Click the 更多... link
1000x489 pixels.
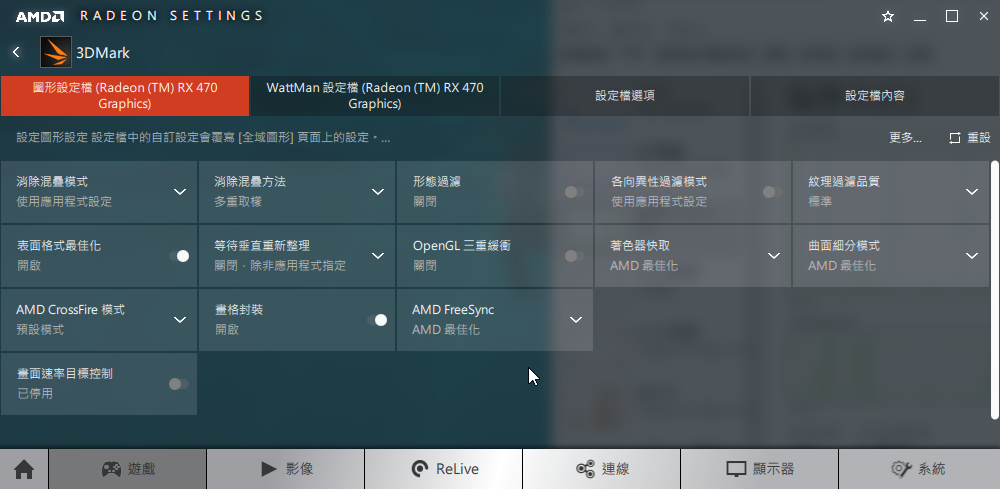click(x=906, y=138)
